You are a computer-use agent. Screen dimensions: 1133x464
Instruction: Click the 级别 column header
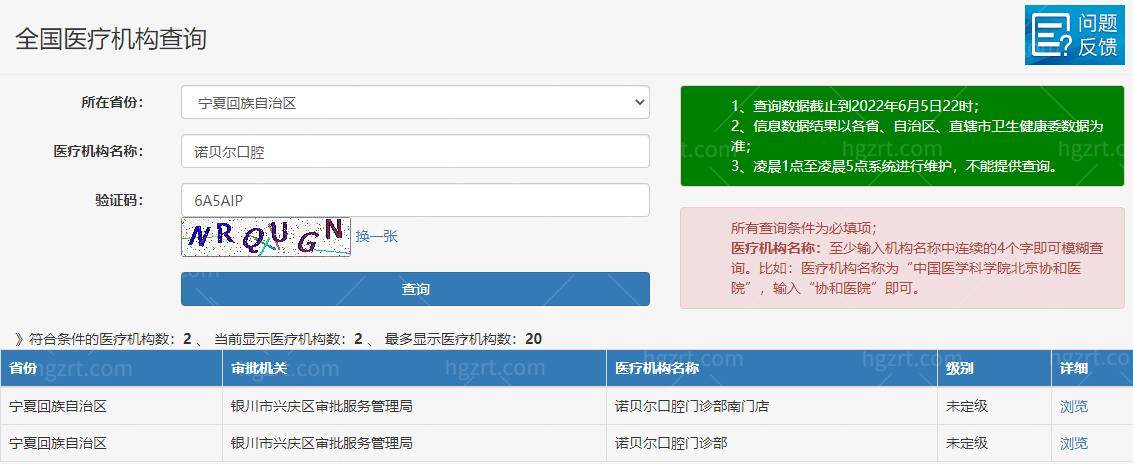point(994,369)
